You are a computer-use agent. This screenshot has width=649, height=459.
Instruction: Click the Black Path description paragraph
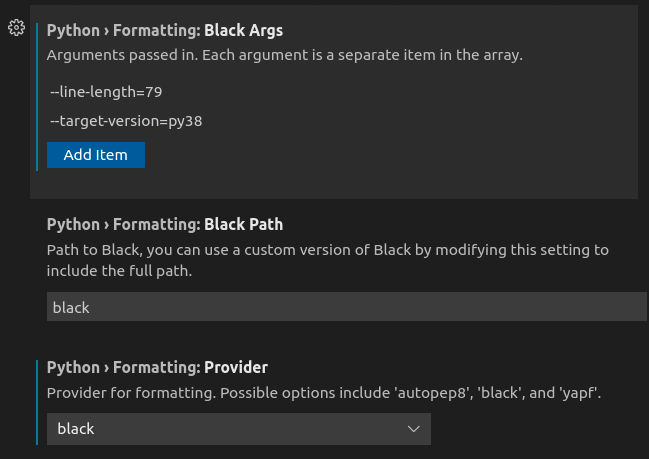[x=328, y=260]
